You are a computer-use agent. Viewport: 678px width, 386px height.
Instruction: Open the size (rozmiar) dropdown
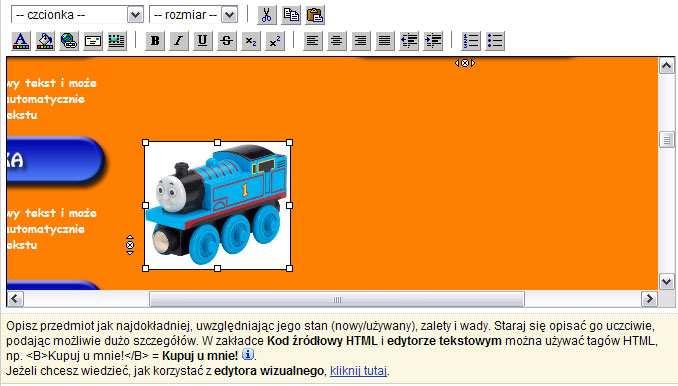coord(193,15)
